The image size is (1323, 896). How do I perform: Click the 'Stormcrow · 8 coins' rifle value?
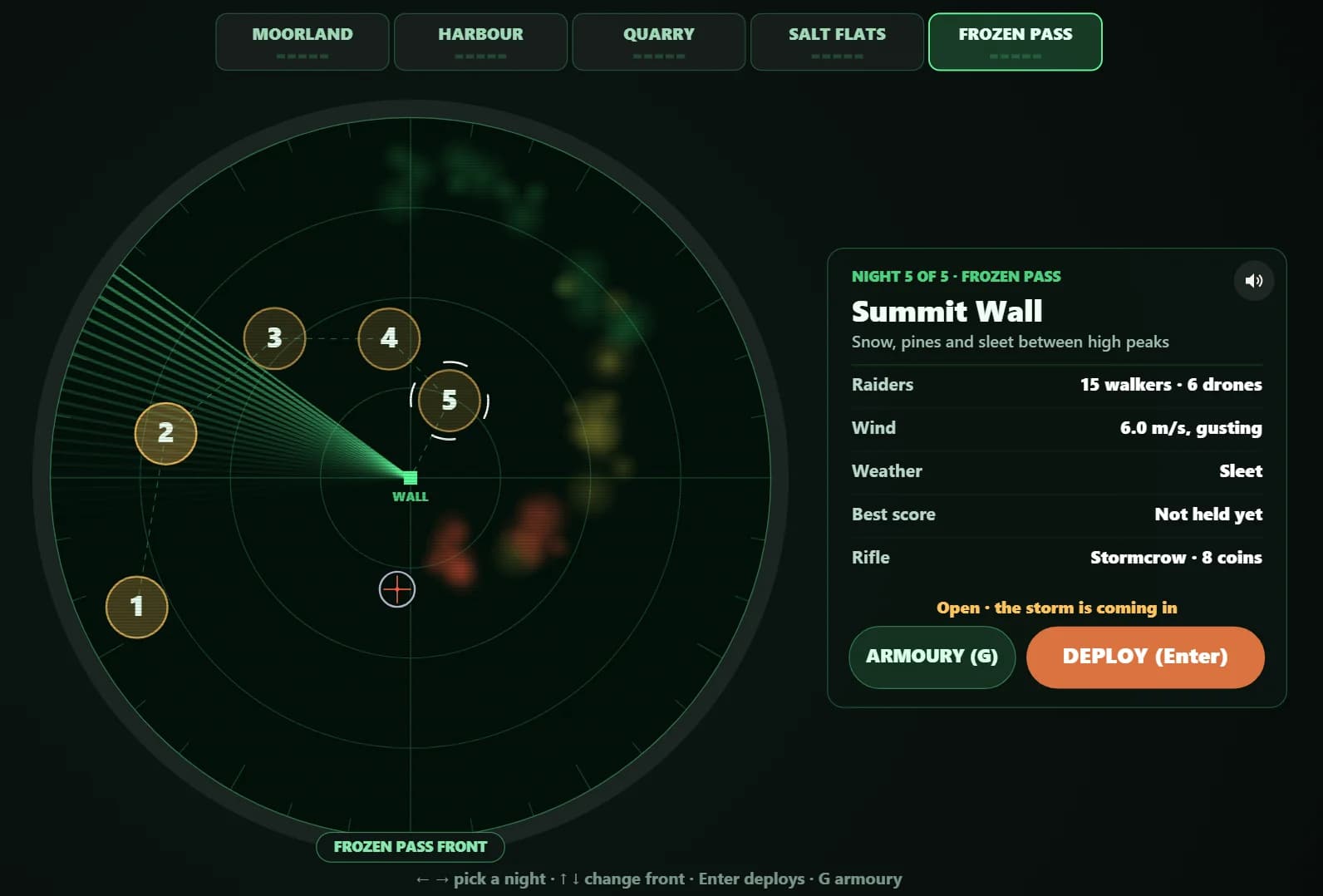[x=1176, y=558]
